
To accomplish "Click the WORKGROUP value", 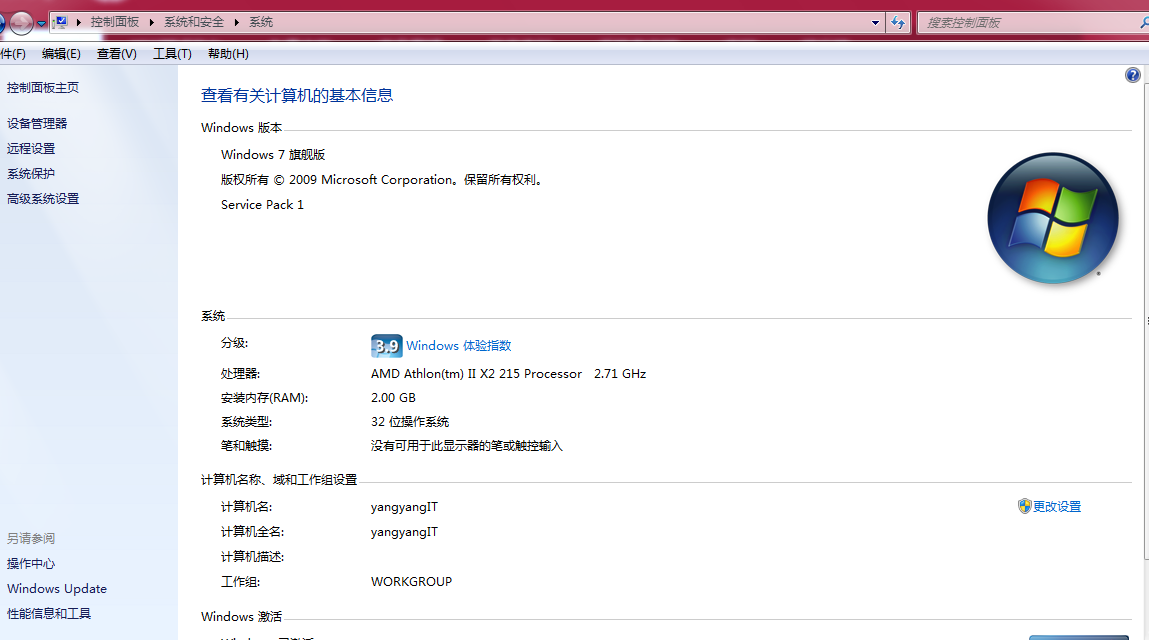I will 411,581.
